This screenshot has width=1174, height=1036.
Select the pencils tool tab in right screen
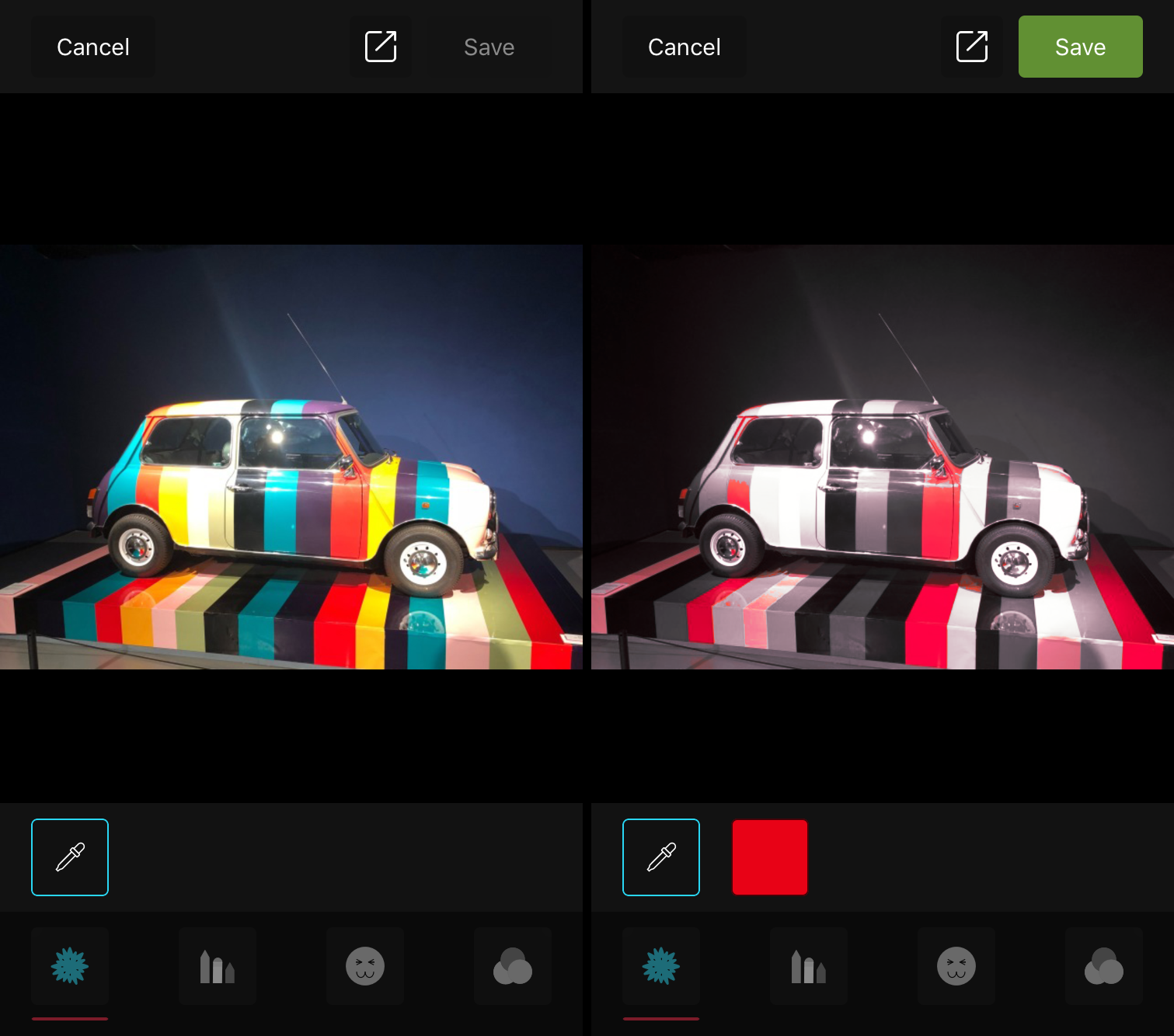pyautogui.click(x=809, y=966)
